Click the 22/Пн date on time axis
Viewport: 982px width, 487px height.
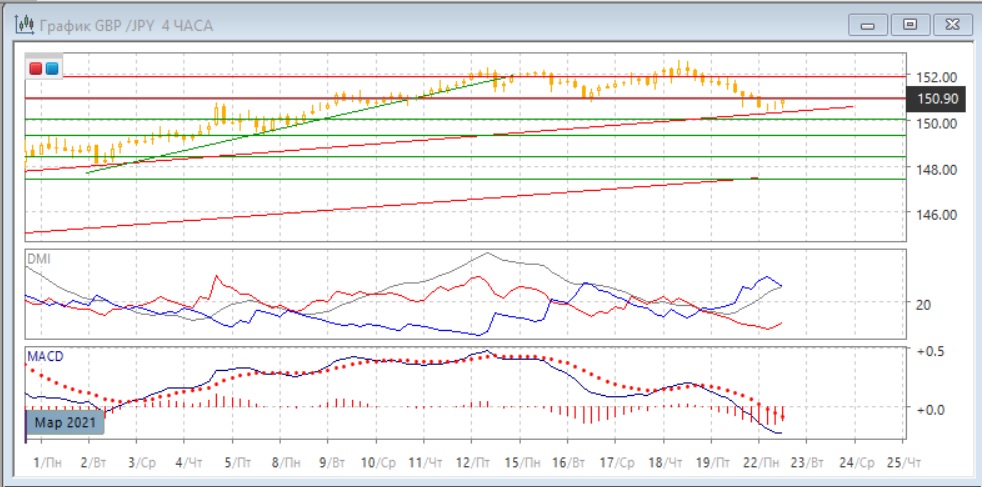[763, 464]
